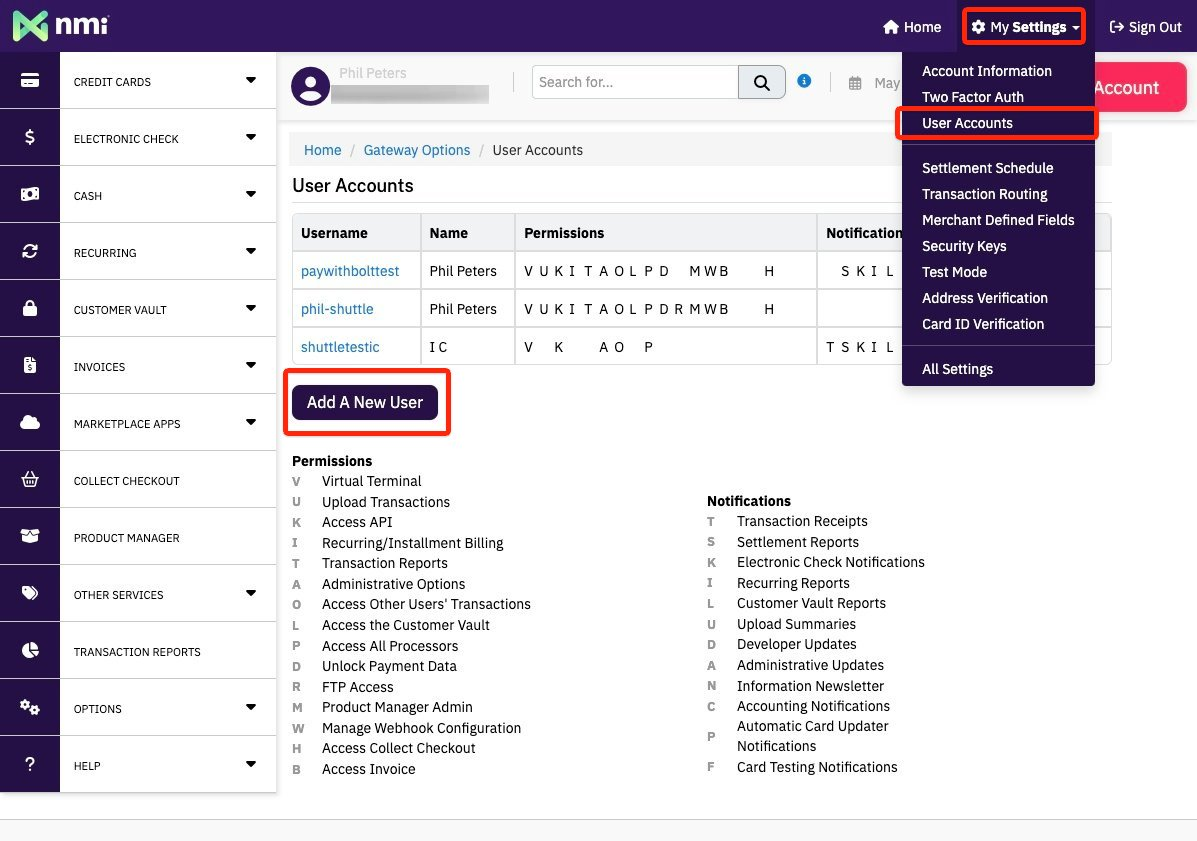
Task: Open Address Verification menu item
Action: coord(984,298)
